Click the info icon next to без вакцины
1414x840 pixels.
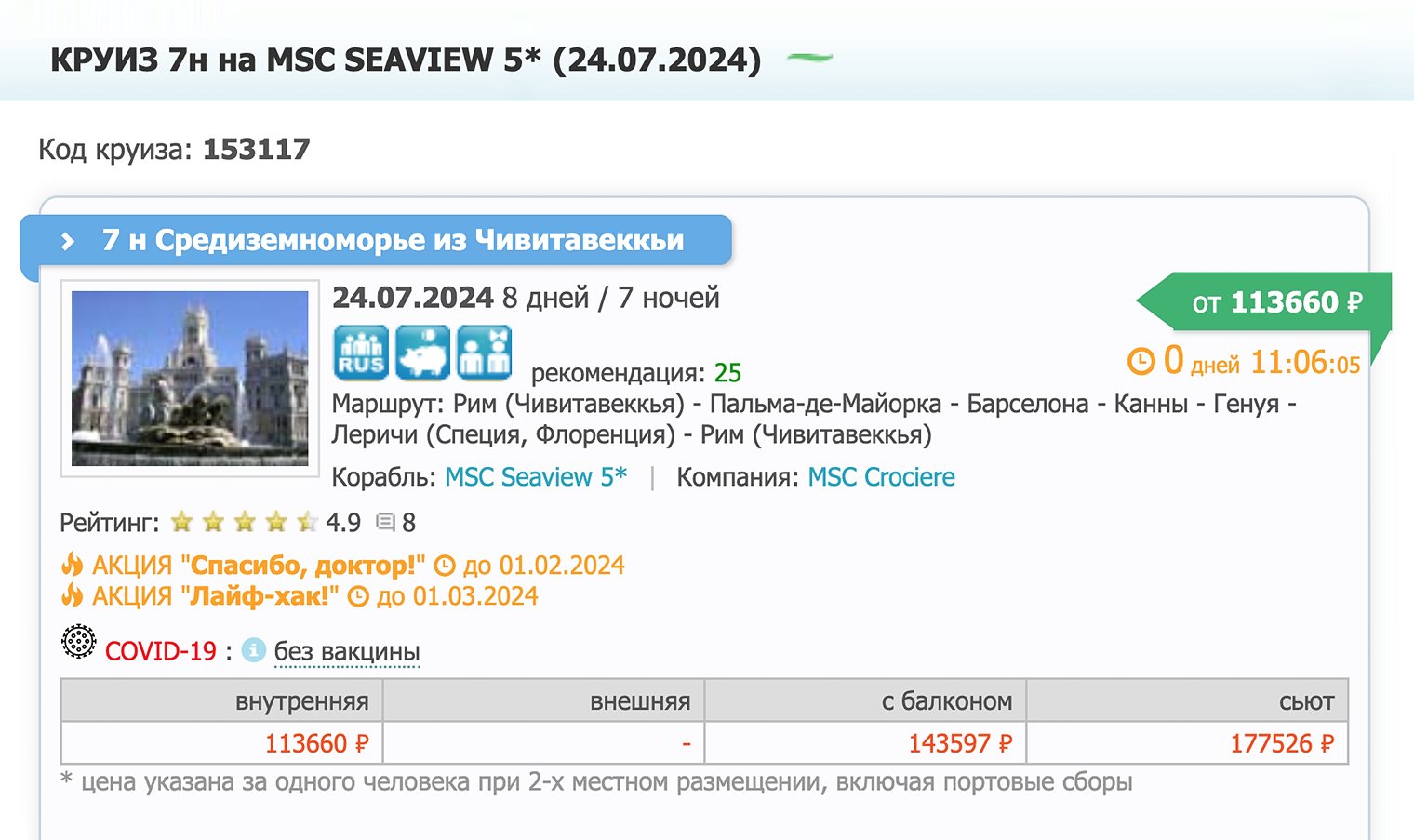point(254,649)
